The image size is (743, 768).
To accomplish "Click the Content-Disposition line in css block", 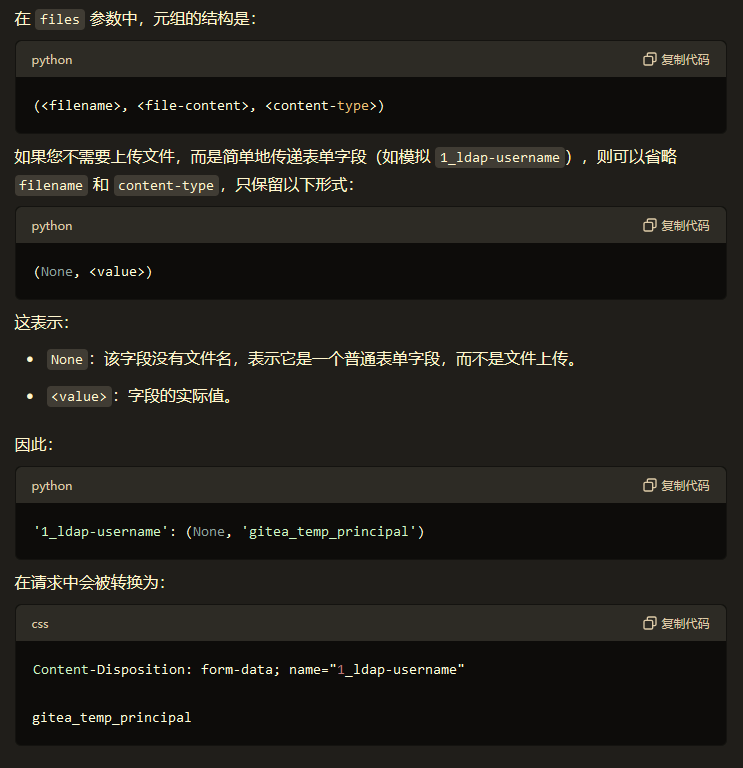I will tap(248, 669).
